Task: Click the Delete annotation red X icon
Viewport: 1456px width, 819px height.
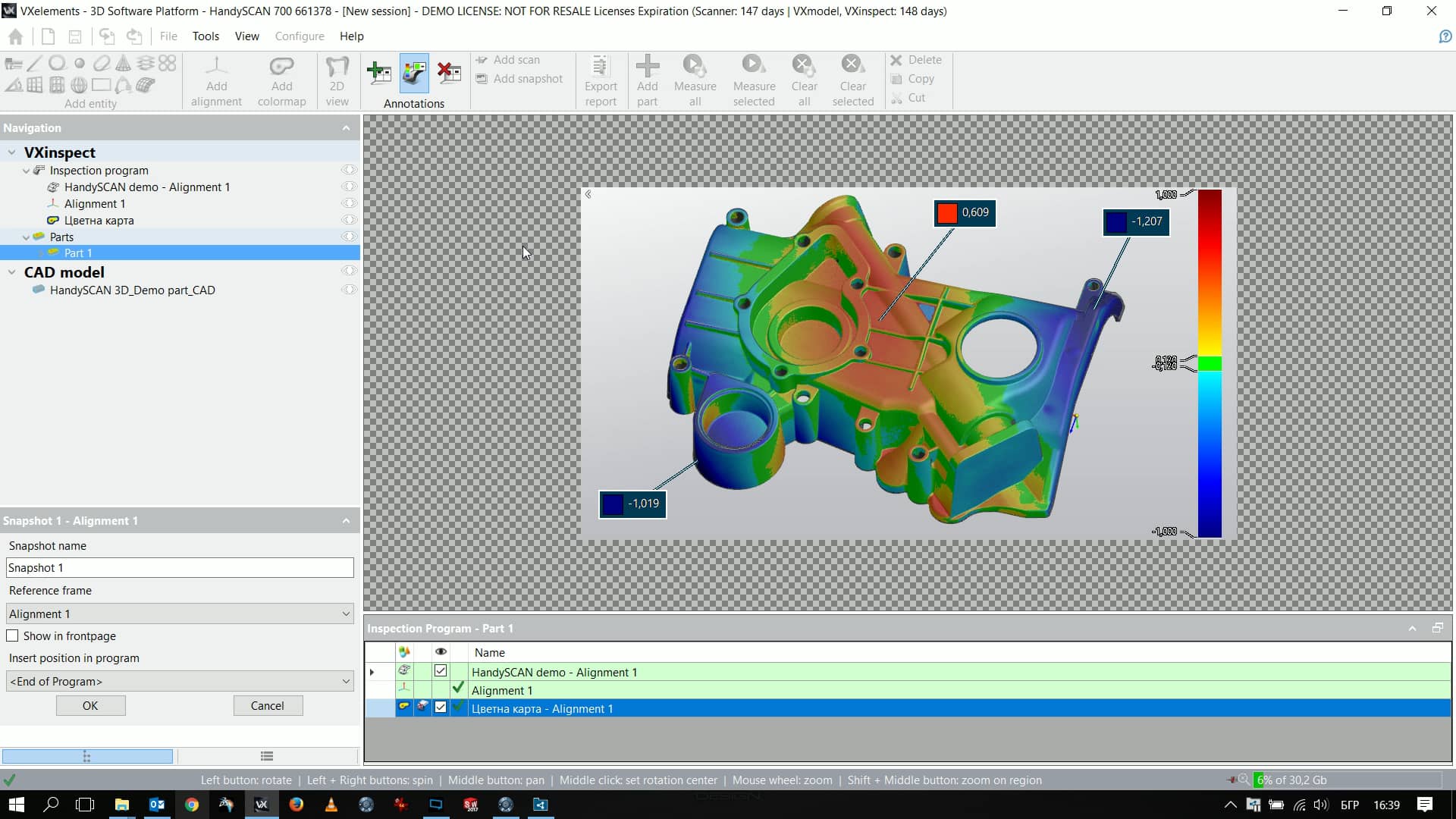Action: 449,73
